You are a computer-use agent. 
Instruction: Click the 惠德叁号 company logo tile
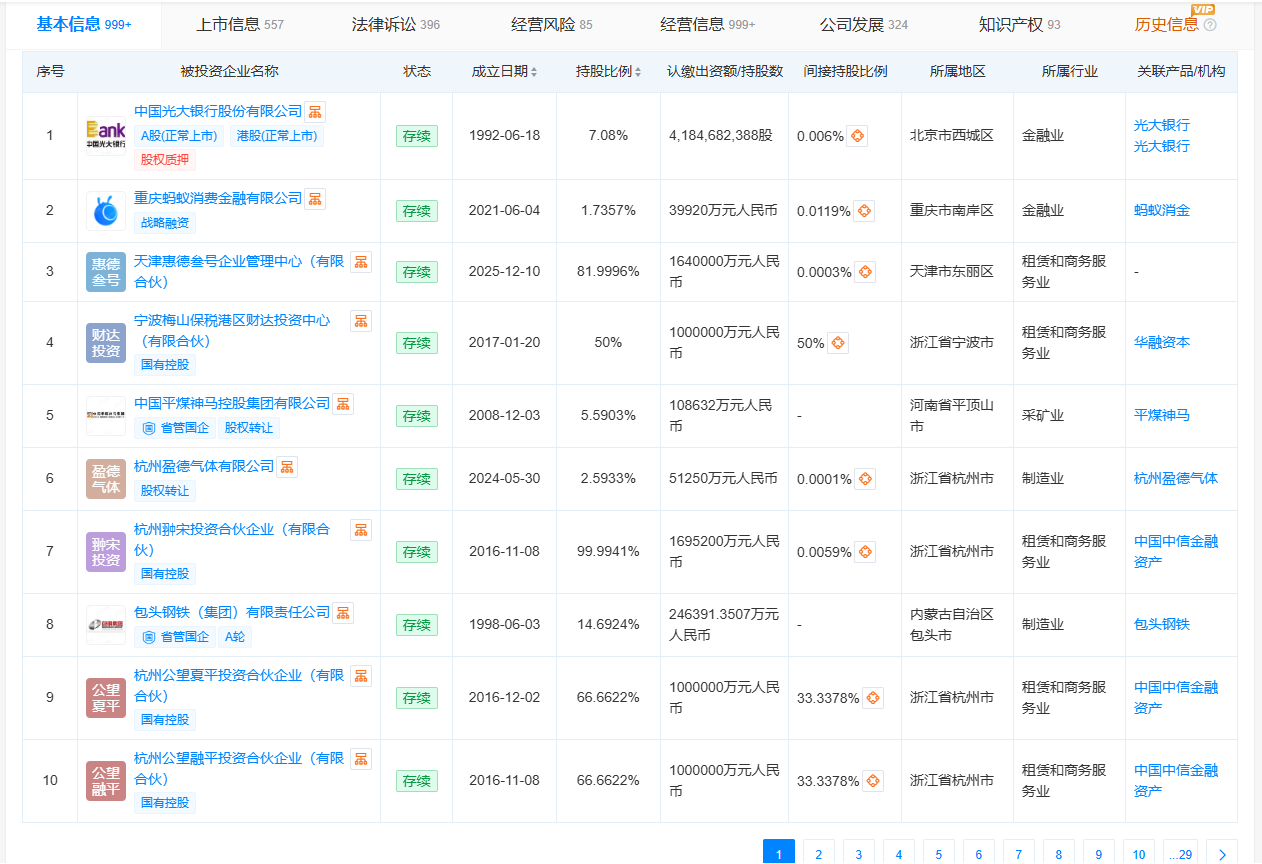point(106,272)
